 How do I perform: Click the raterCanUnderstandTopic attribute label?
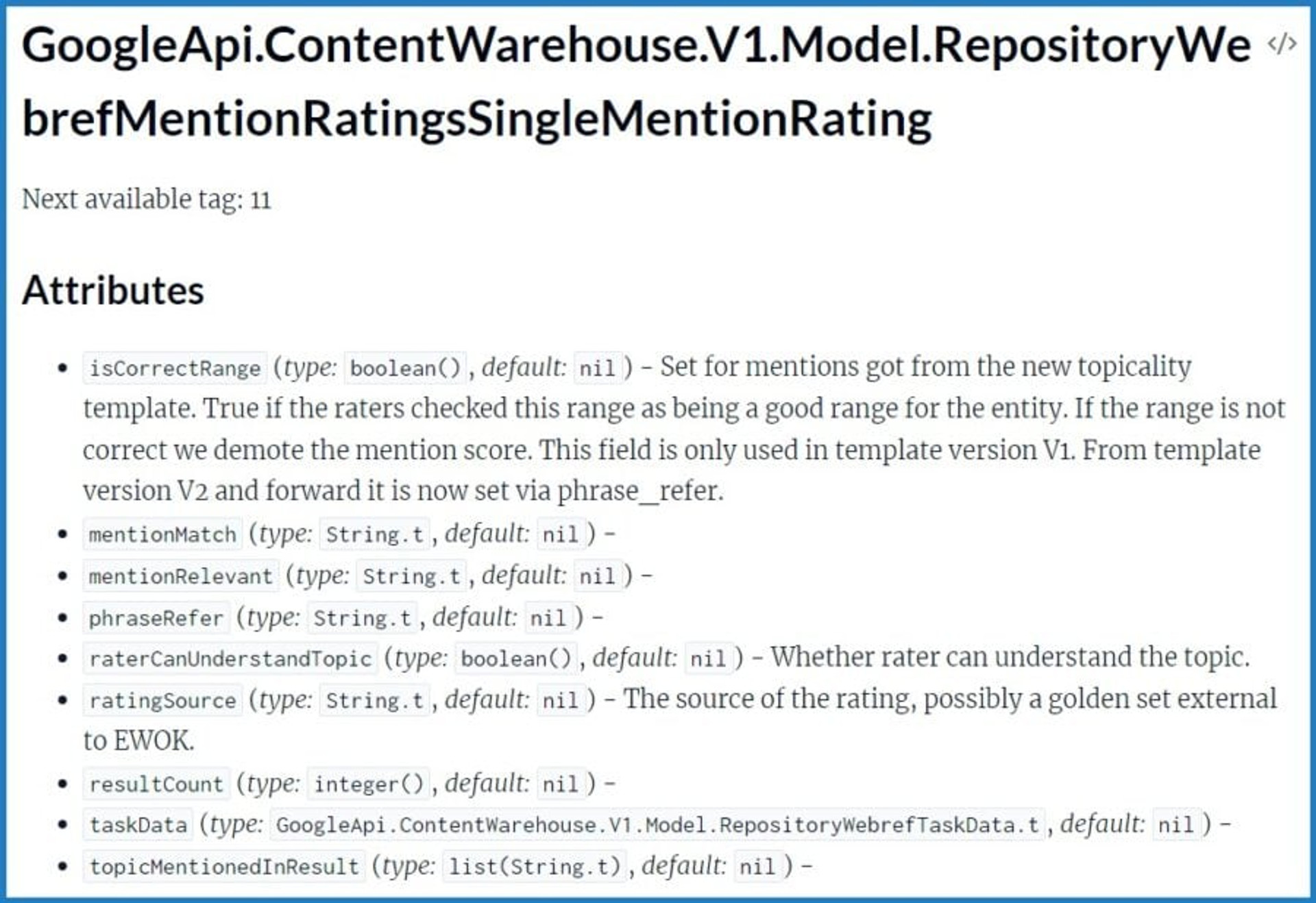tap(230, 658)
